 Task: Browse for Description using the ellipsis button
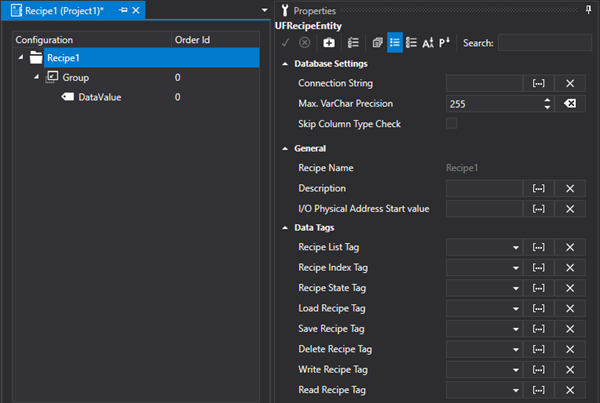point(537,188)
